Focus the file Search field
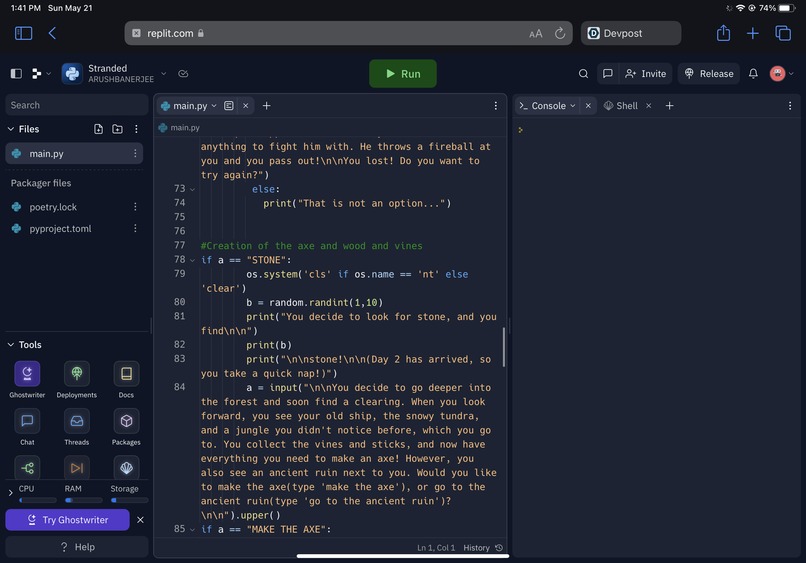The height and width of the screenshot is (563, 806). [77, 105]
